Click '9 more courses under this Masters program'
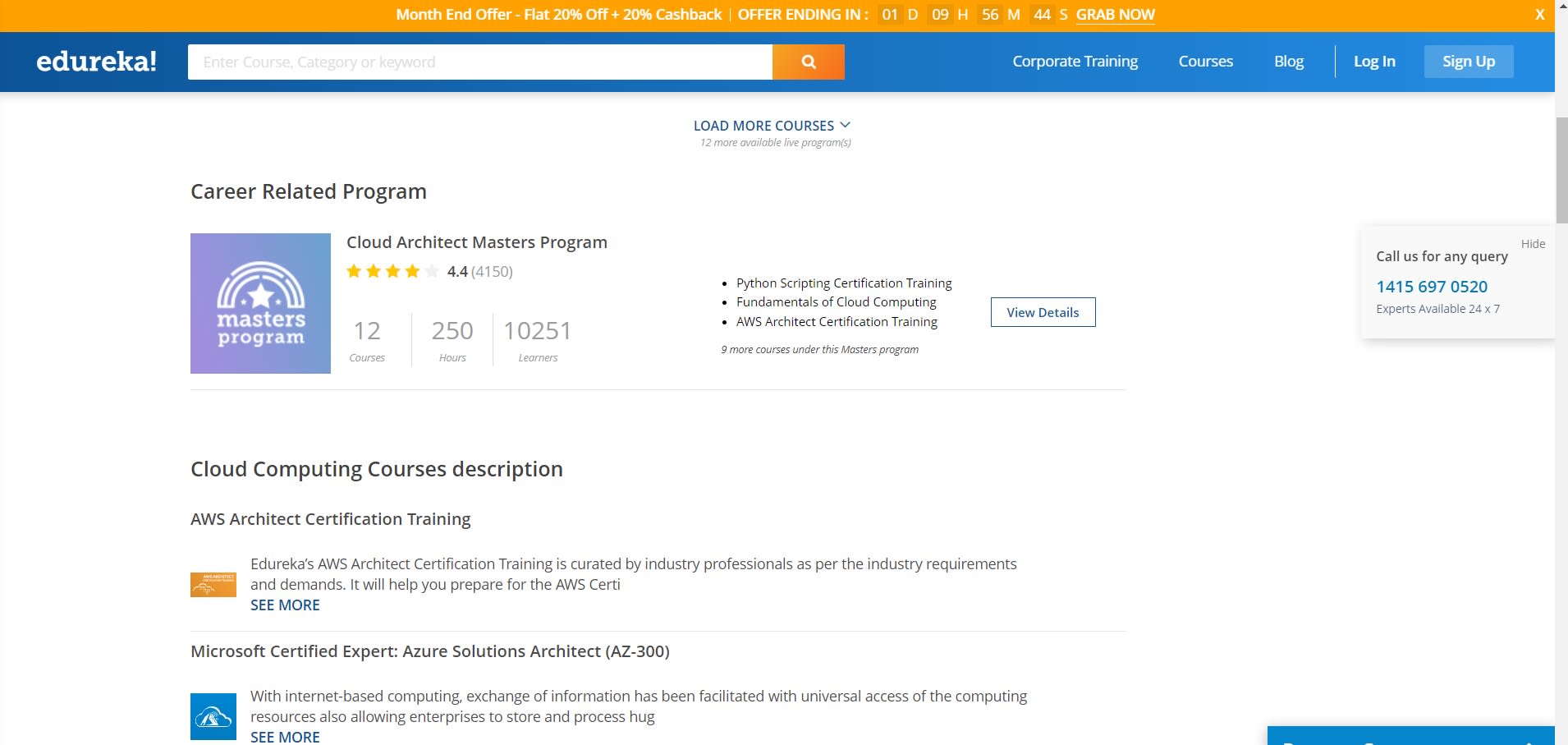Image resolution: width=1568 pixels, height=745 pixels. 819,350
